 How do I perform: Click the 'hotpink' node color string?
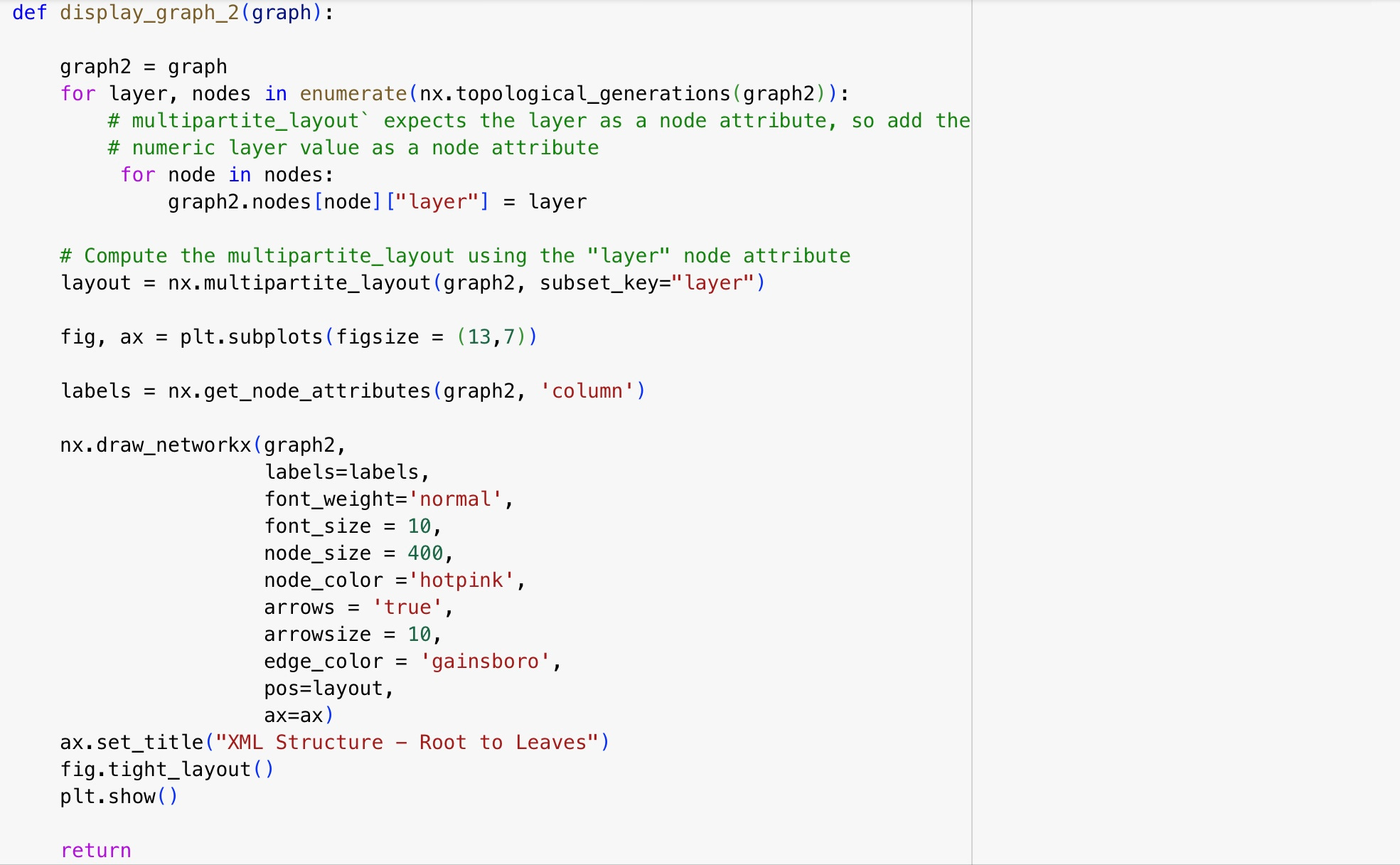(x=462, y=580)
